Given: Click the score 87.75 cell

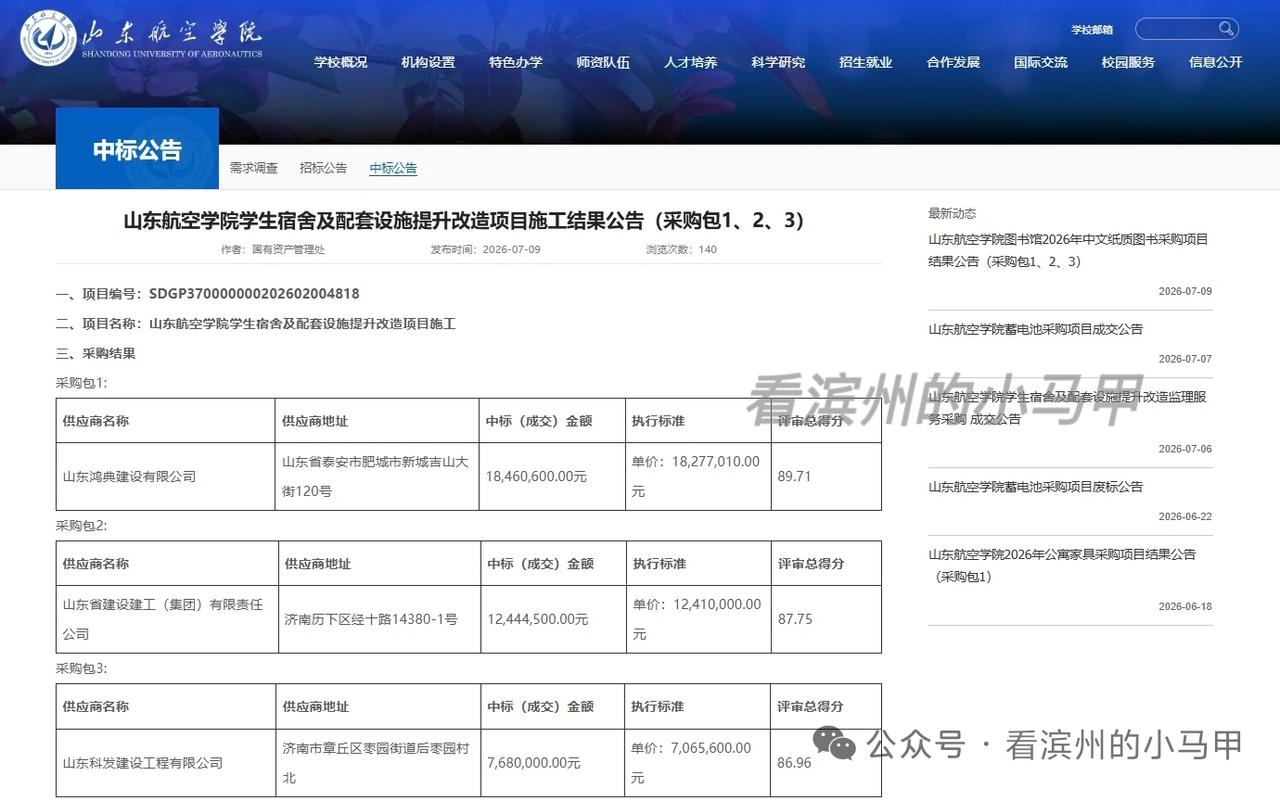Looking at the screenshot, I should [x=827, y=619].
